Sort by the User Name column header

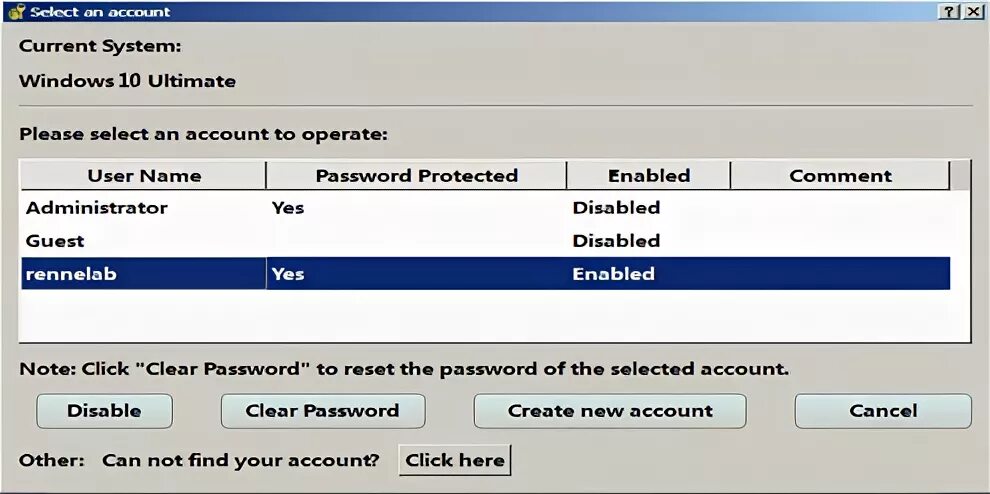coord(144,176)
